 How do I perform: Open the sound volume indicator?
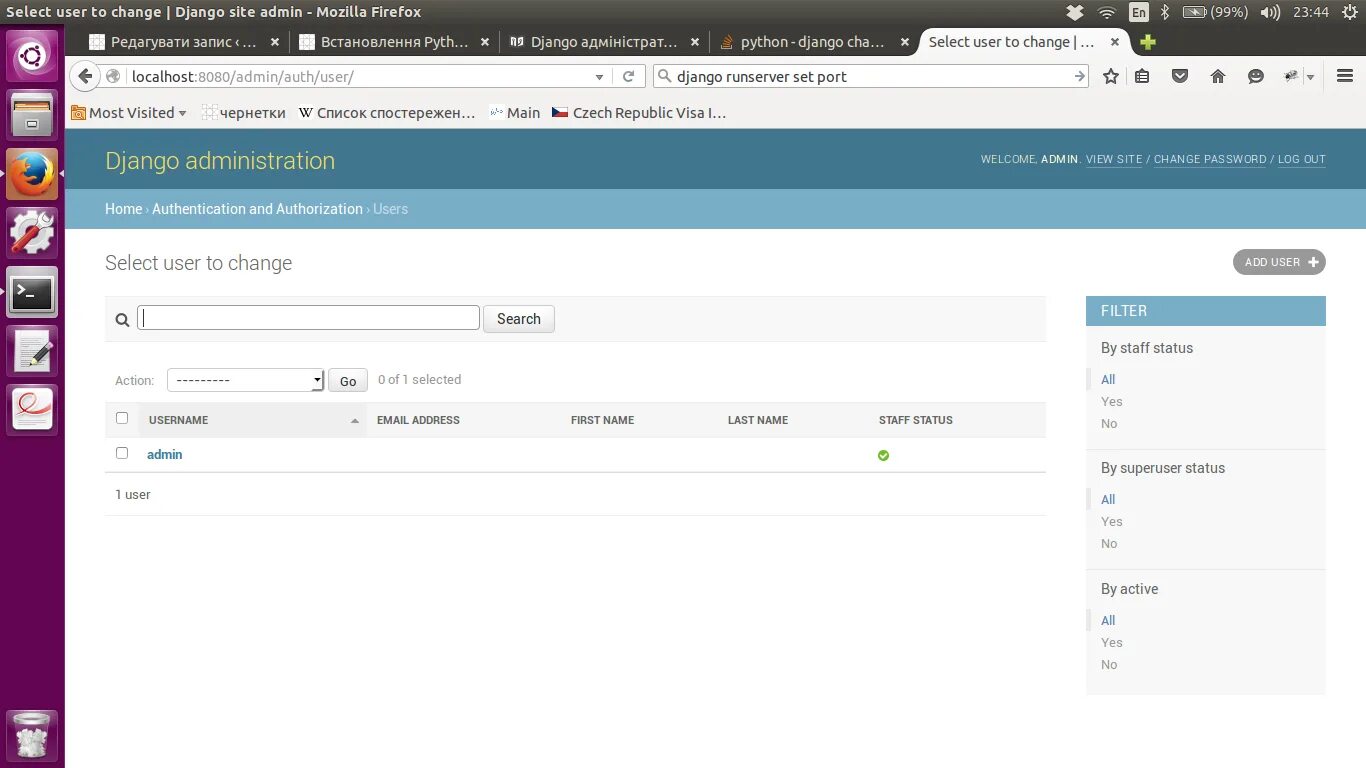(x=1271, y=12)
